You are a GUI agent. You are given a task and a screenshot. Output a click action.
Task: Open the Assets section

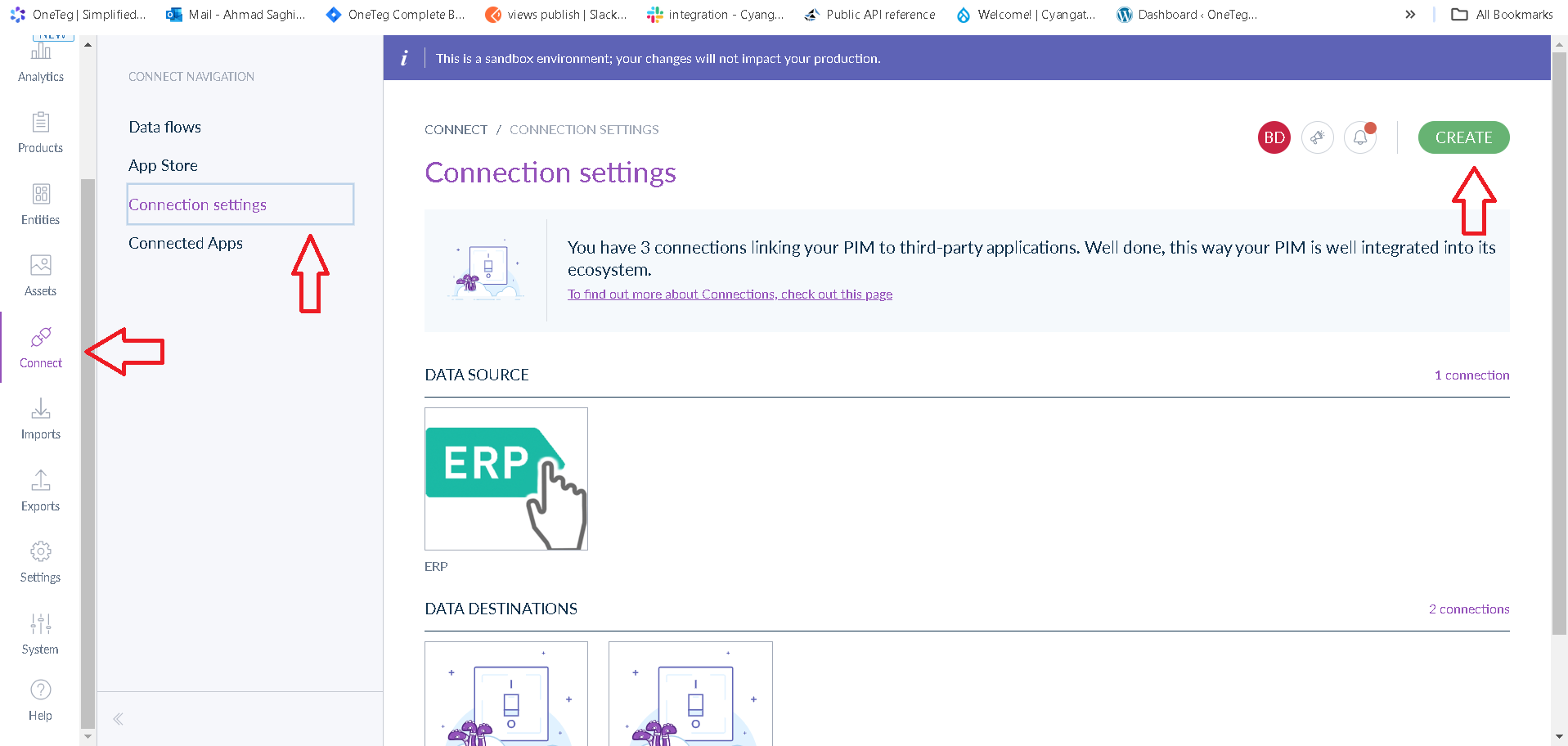41,276
